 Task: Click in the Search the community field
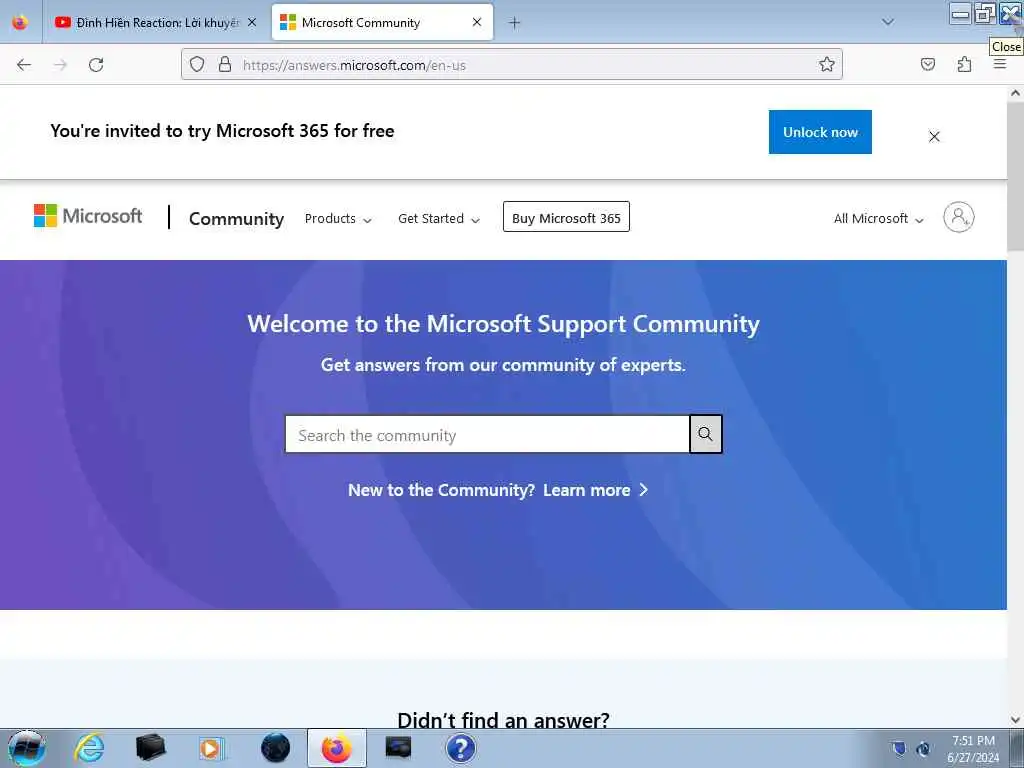pyautogui.click(x=487, y=434)
